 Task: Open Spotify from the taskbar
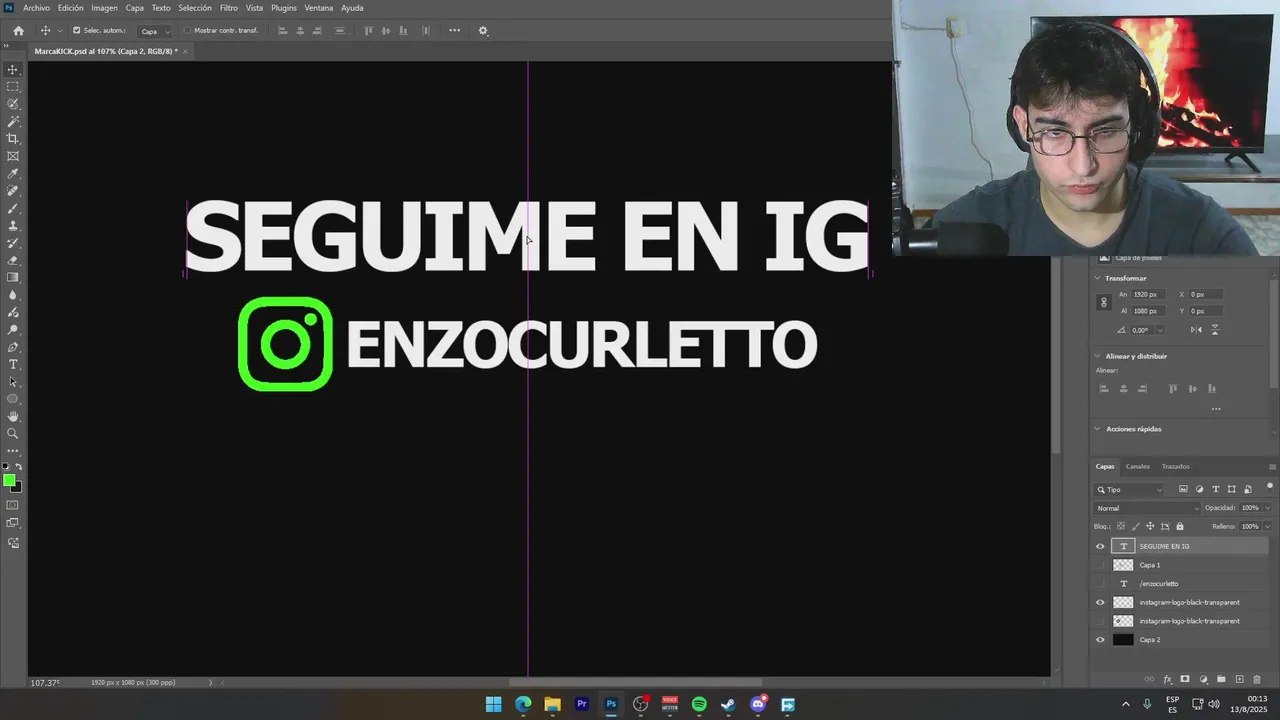(699, 704)
